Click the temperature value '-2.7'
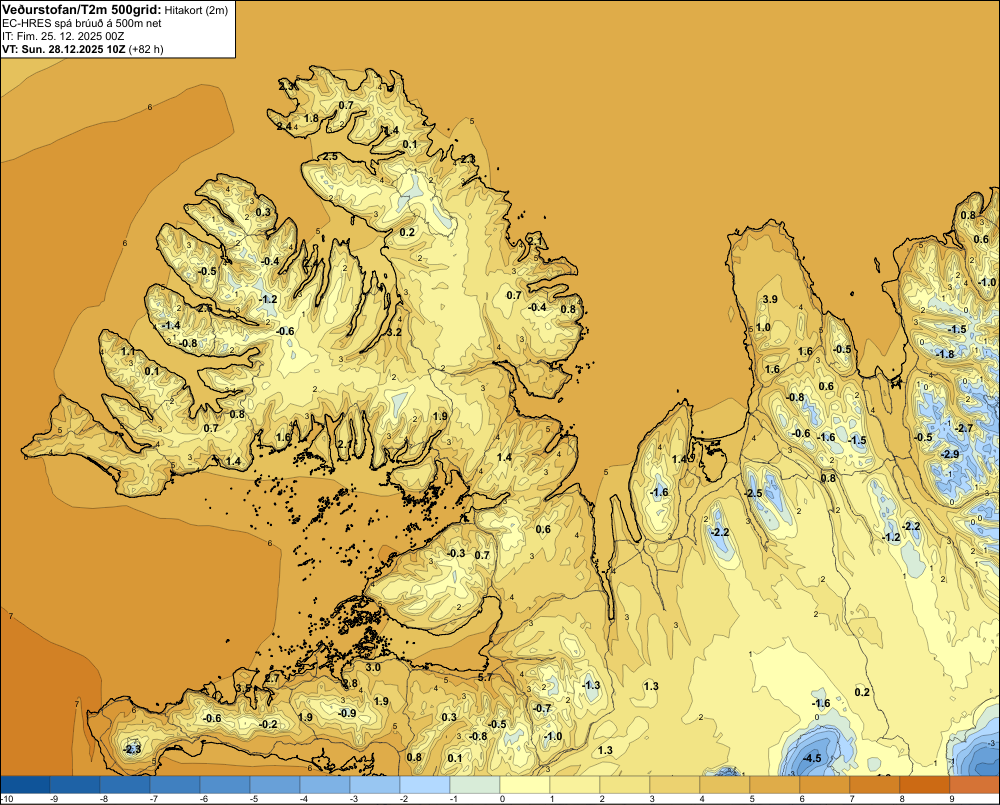The width and height of the screenshot is (1000, 805). point(964,428)
